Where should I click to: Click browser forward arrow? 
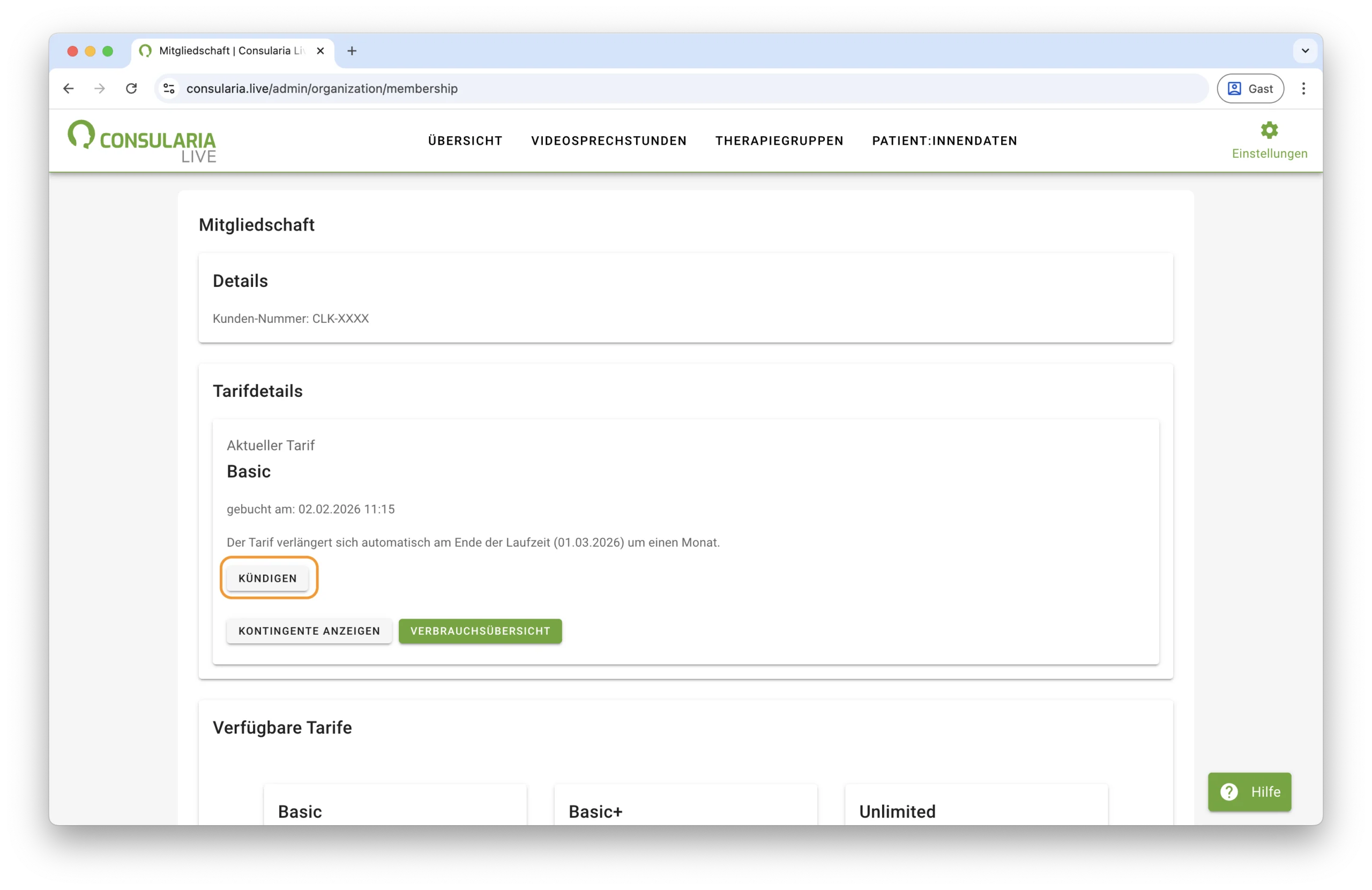click(x=100, y=88)
